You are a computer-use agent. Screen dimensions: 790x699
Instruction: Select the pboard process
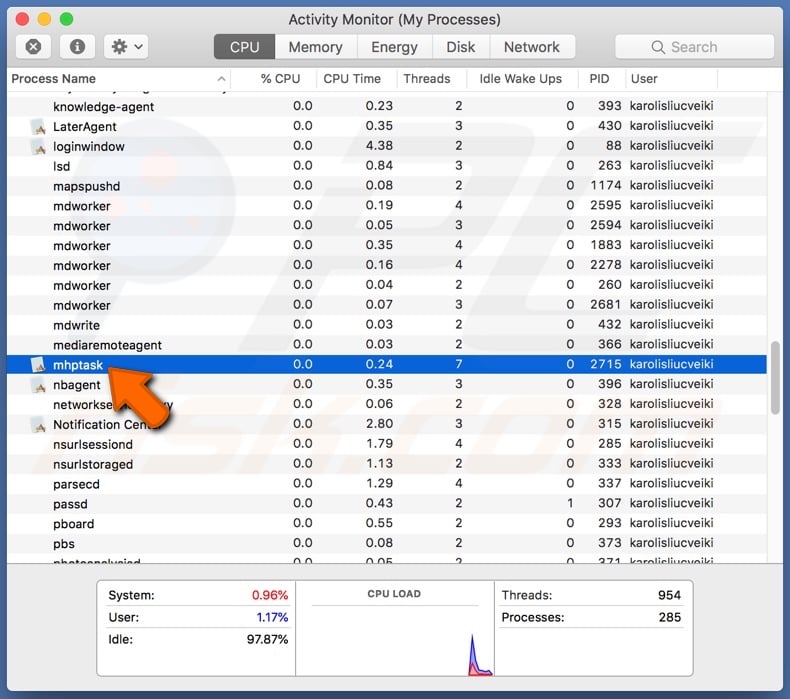[x=387, y=524]
